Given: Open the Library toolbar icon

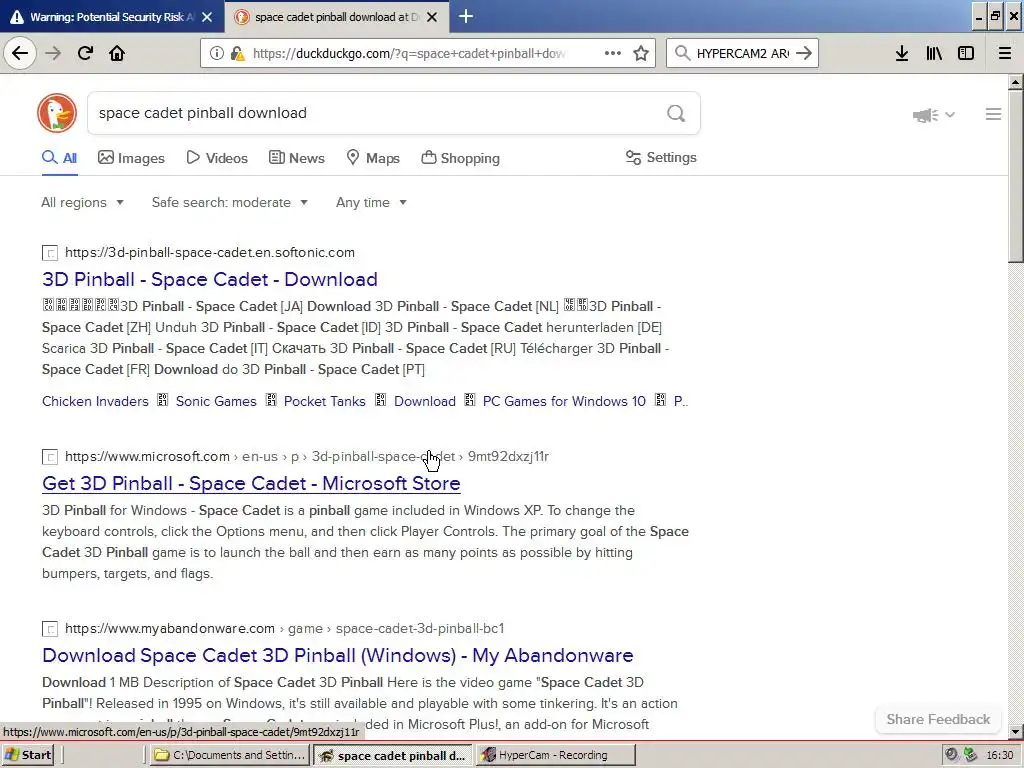Looking at the screenshot, I should (x=934, y=54).
